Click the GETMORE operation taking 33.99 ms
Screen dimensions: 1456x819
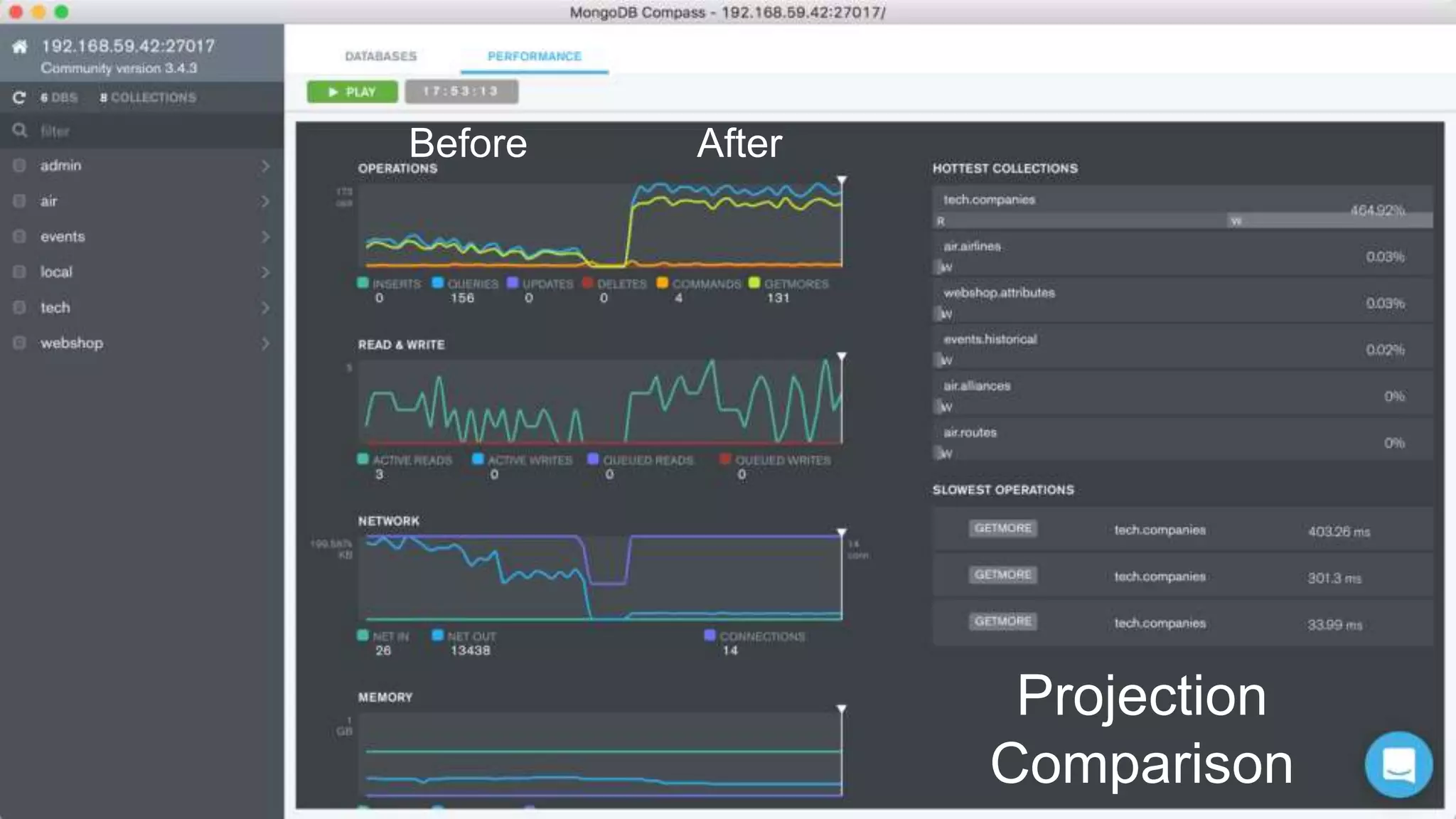1183,623
